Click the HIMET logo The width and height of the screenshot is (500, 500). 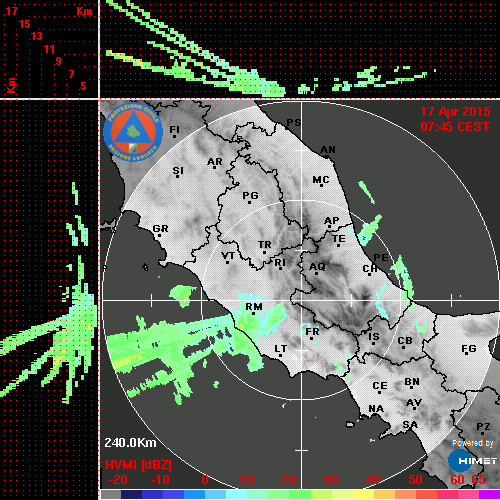tap(472, 461)
